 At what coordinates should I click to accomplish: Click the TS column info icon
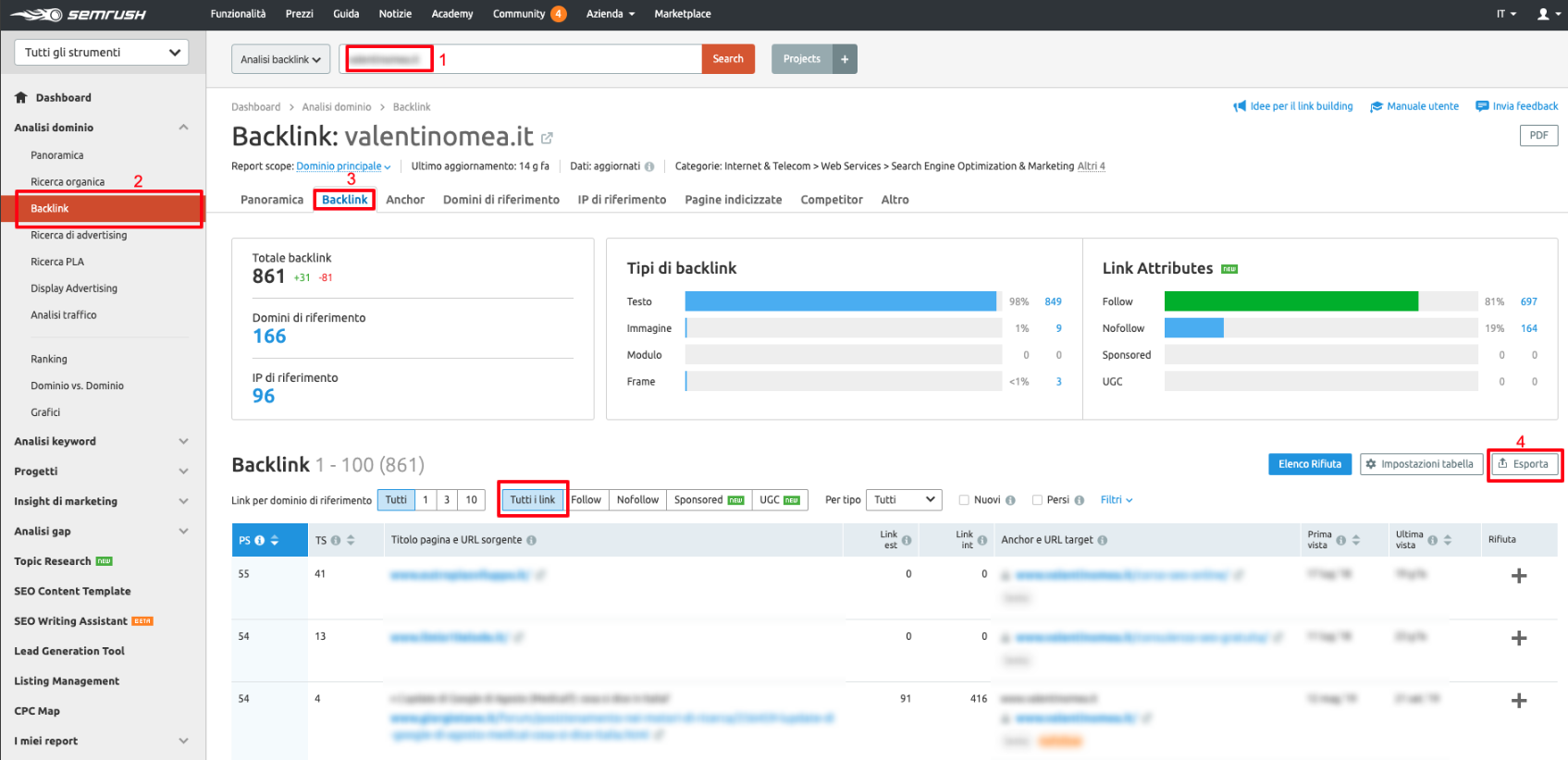(336, 540)
